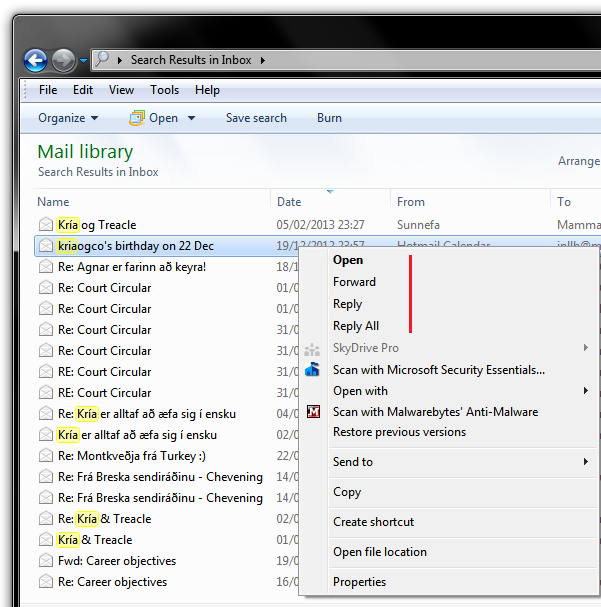Select mail icon for Re: Kría & Treacle
The image size is (601, 607).
46,518
